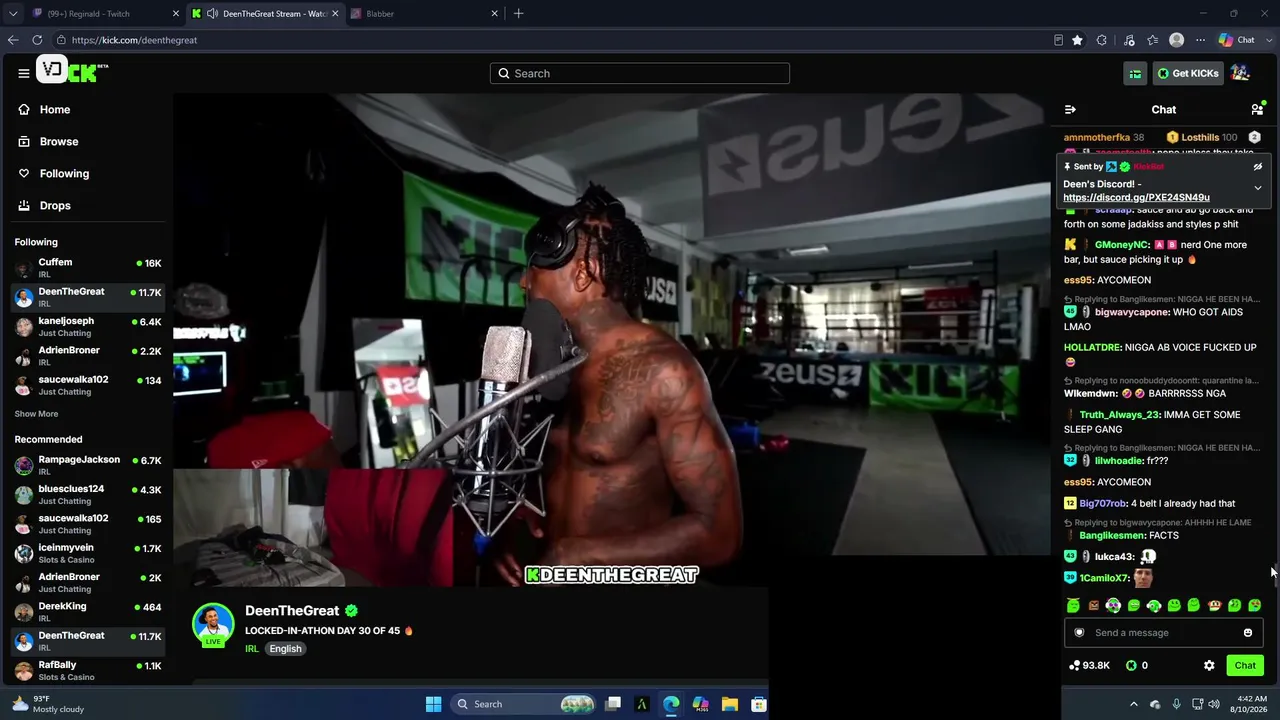Click the chat identity shield icon
Image resolution: width=1280 pixels, height=720 pixels.
pyautogui.click(x=1079, y=632)
